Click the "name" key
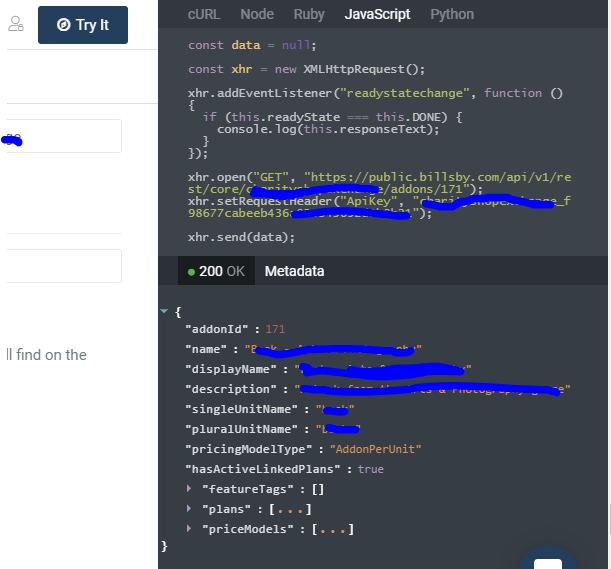Screen dimensions: 611x569 point(206,349)
